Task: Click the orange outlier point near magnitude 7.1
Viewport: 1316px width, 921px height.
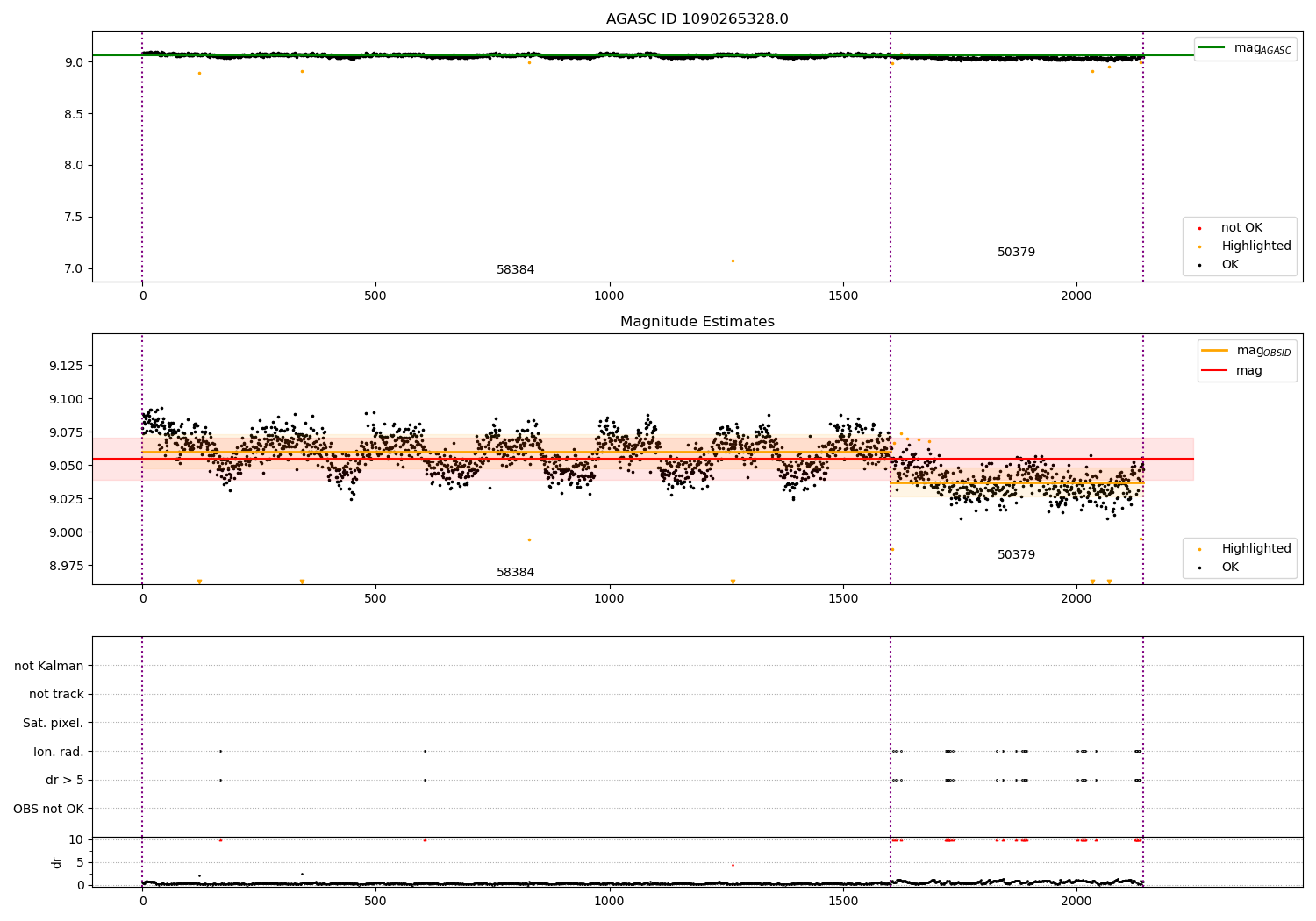Action: pyautogui.click(x=733, y=261)
